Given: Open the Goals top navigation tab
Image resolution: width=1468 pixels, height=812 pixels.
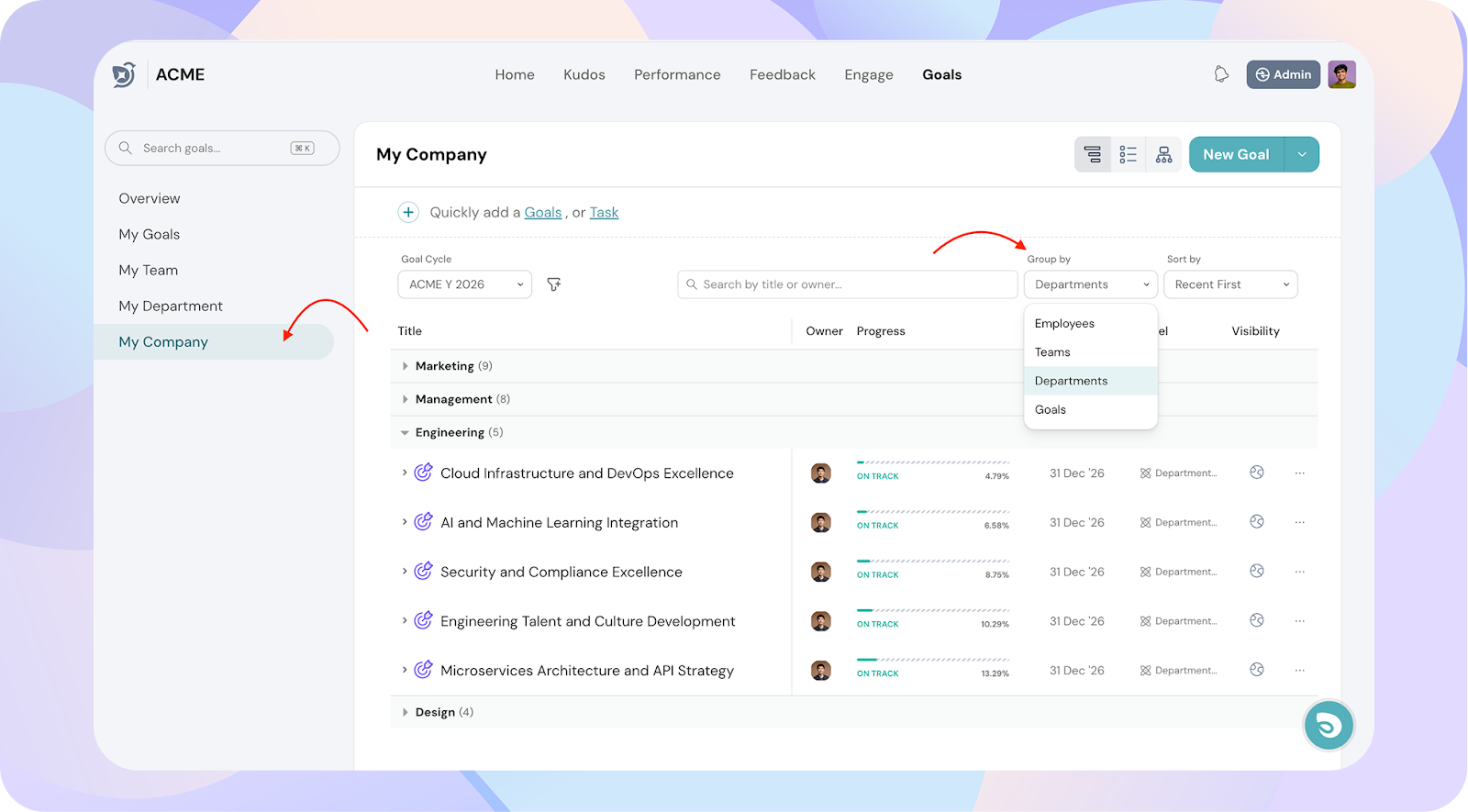Looking at the screenshot, I should (942, 74).
